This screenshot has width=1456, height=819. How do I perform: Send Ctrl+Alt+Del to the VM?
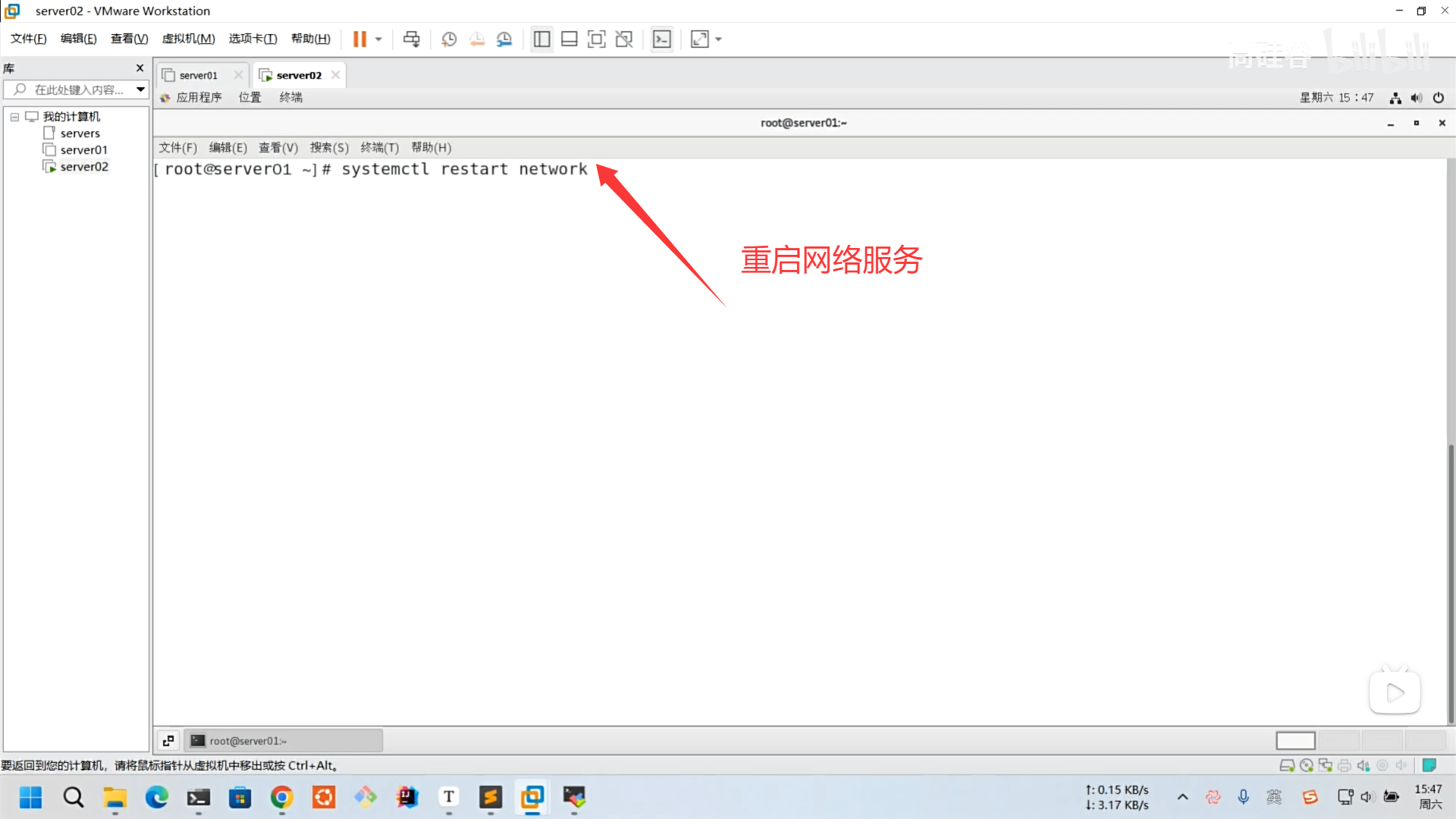411,39
